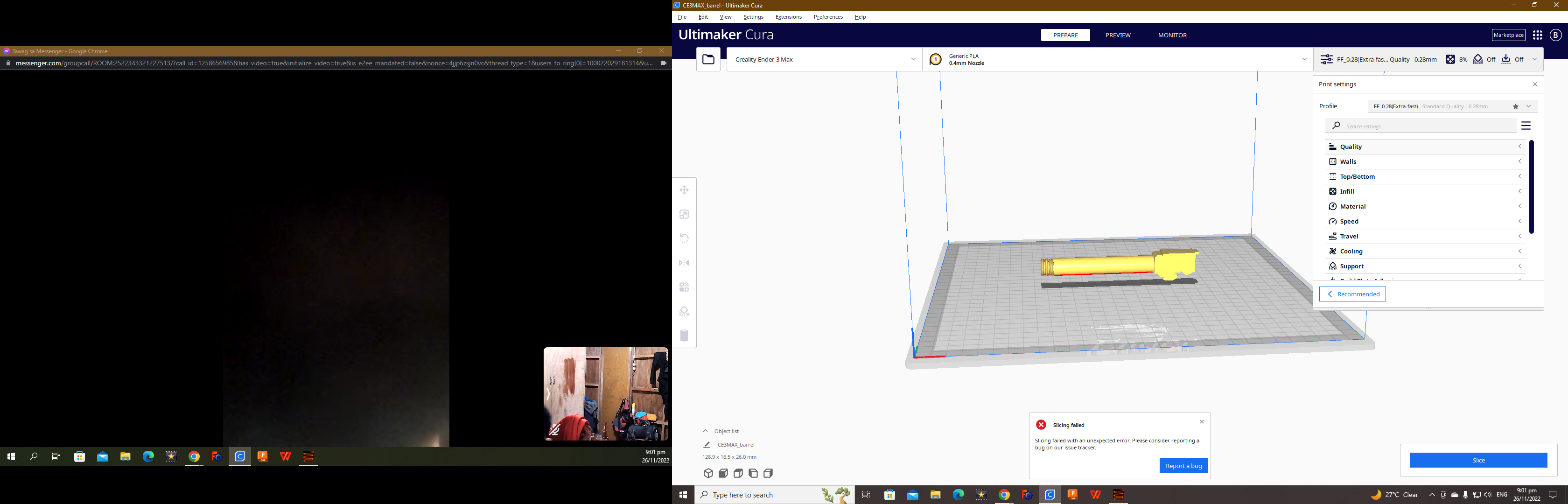Viewport: 1568px width, 504px height.
Task: Open Chrome from the taskbar beside the search box
Action: pos(1004,495)
